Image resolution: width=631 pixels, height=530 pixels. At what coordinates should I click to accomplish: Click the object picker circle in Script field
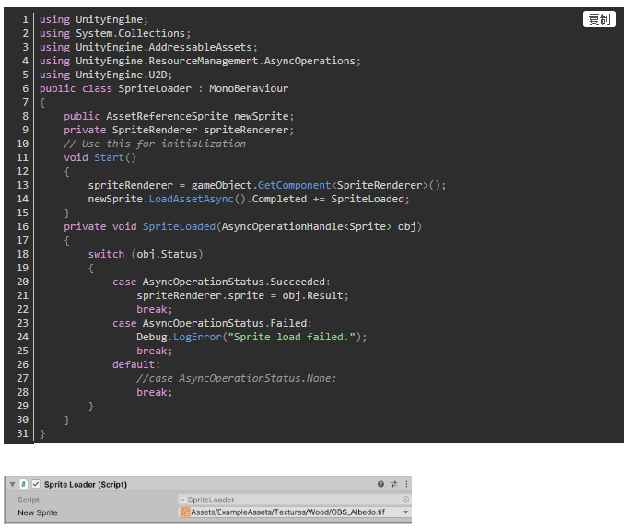405,499
